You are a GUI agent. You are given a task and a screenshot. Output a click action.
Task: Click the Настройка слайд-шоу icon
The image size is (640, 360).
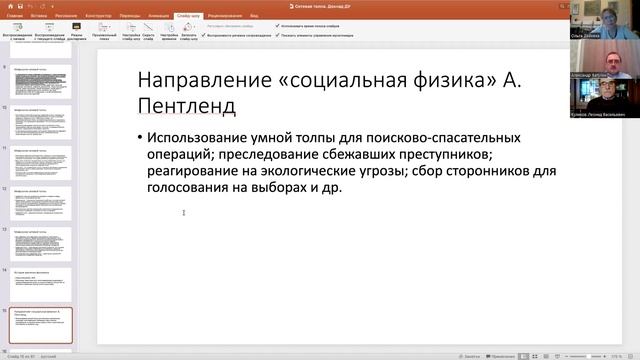click(131, 27)
